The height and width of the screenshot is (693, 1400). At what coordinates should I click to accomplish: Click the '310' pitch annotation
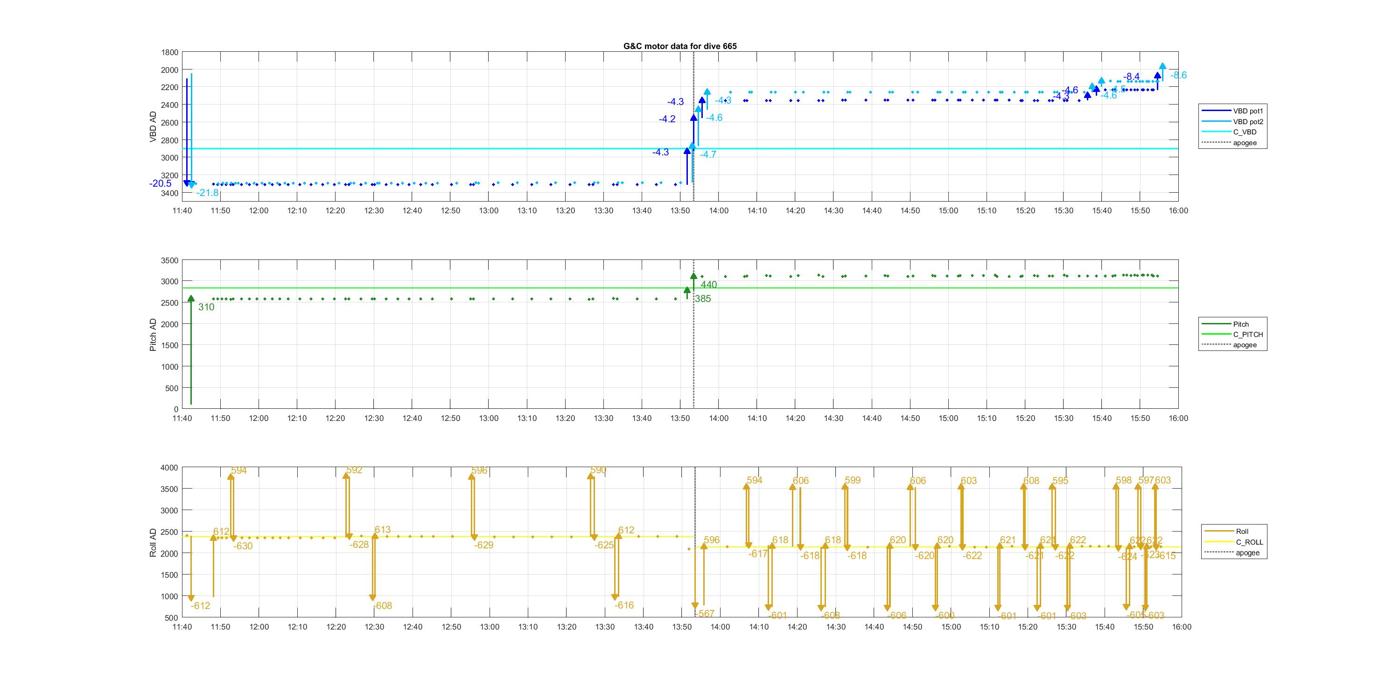(x=206, y=307)
